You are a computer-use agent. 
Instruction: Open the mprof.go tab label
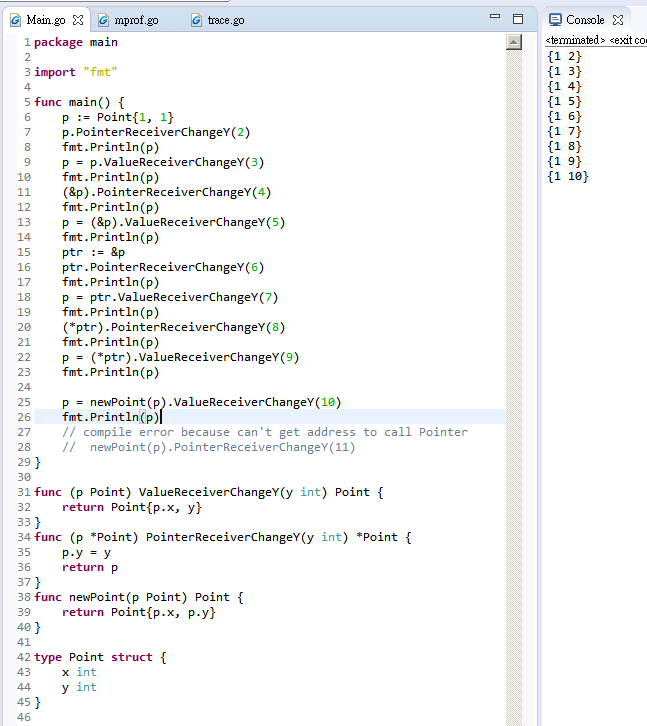[x=136, y=20]
